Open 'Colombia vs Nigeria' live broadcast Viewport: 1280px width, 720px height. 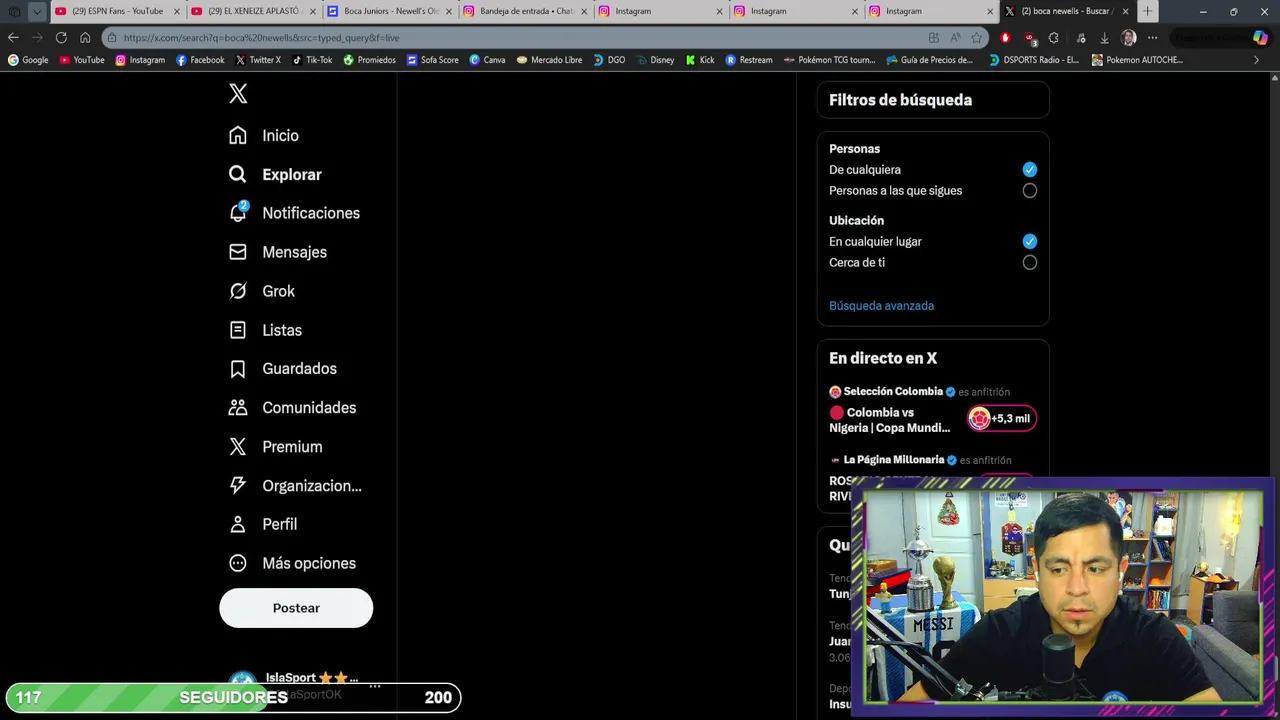[890, 420]
